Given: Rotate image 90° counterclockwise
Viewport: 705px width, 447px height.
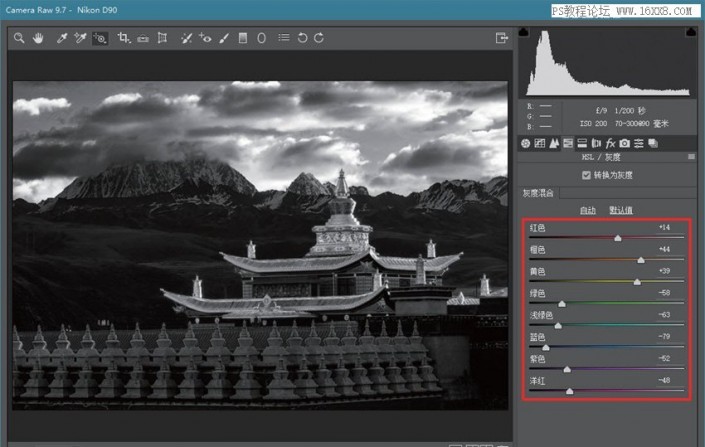Looking at the screenshot, I should 302,38.
